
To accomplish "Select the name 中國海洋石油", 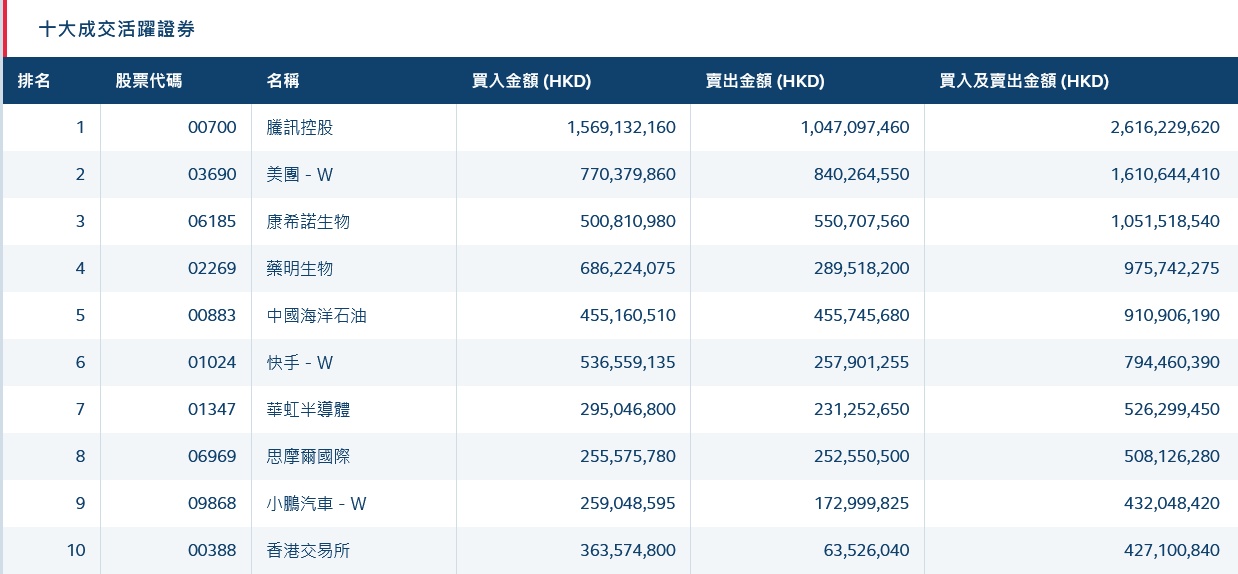I will [317, 315].
